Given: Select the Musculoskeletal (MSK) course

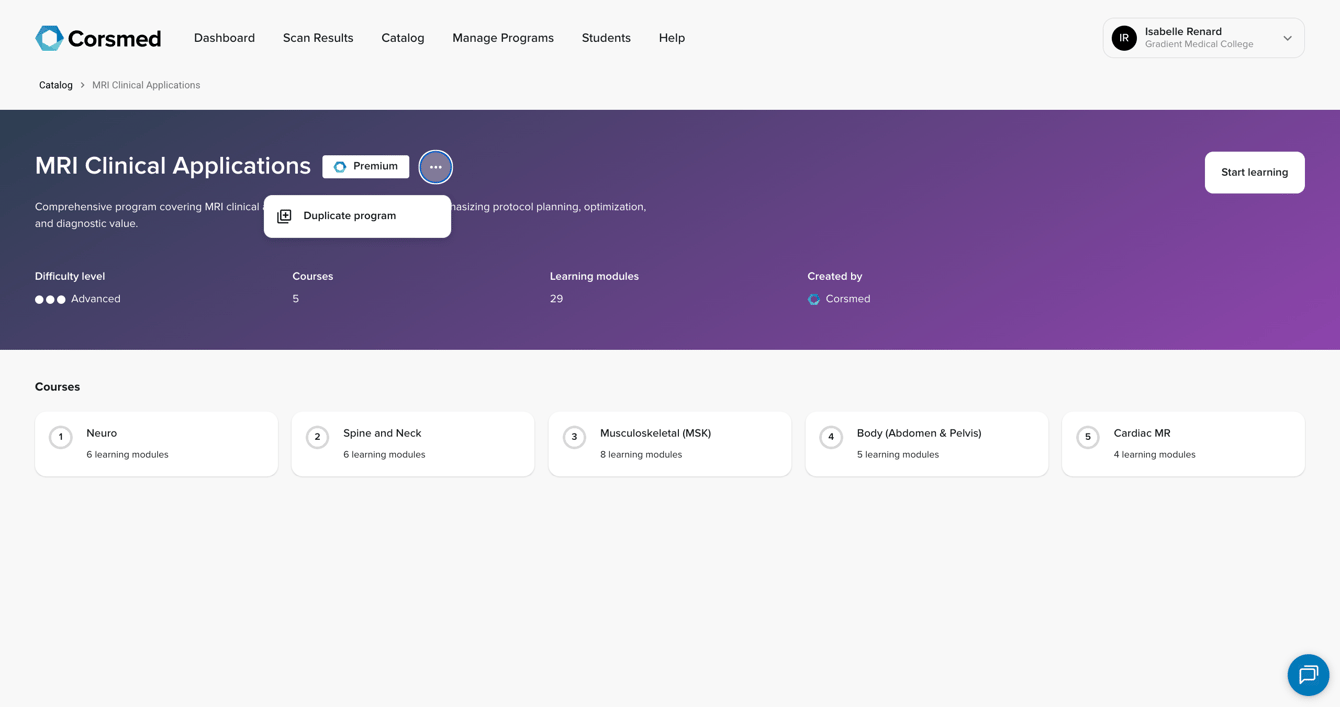Looking at the screenshot, I should [x=670, y=444].
